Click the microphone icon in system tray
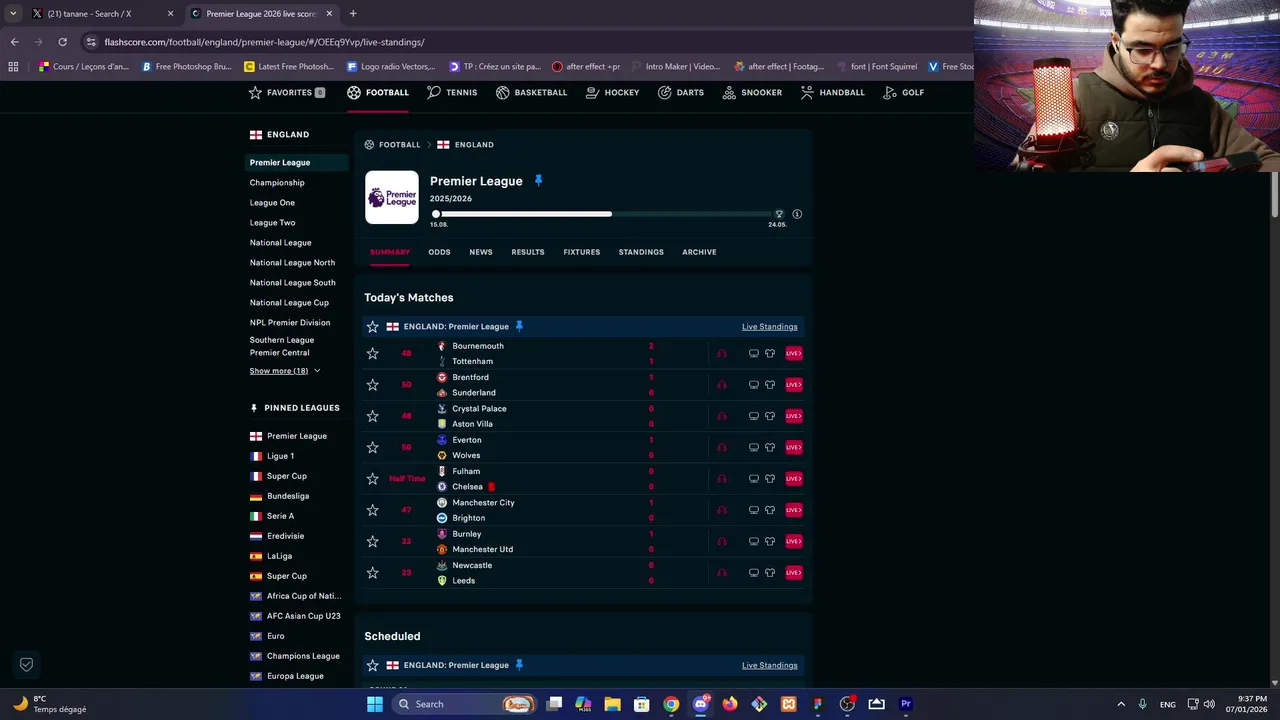 1142,704
